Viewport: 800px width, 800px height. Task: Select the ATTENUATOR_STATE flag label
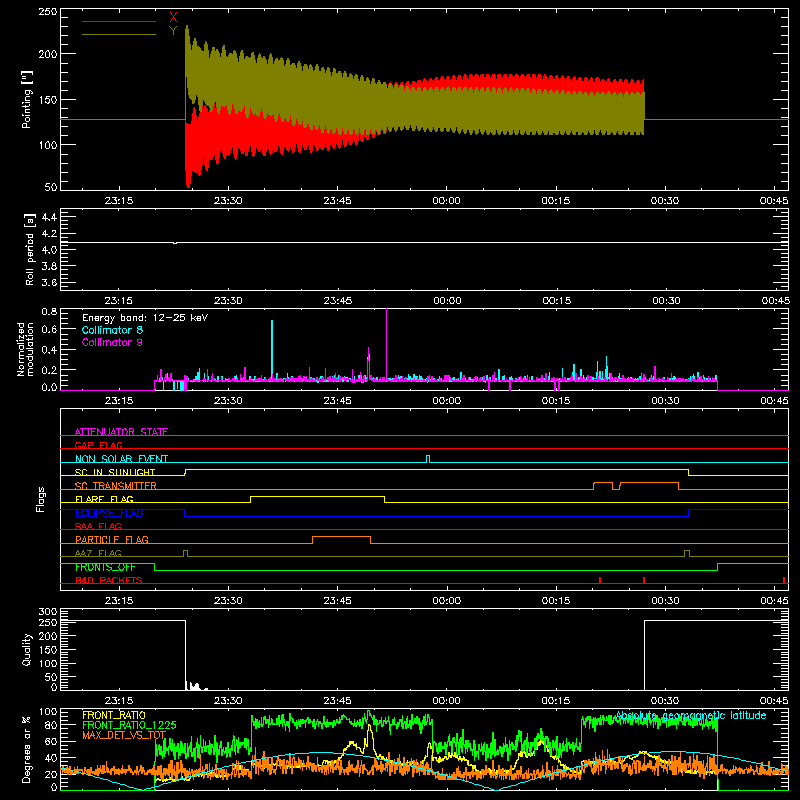[x=121, y=432]
